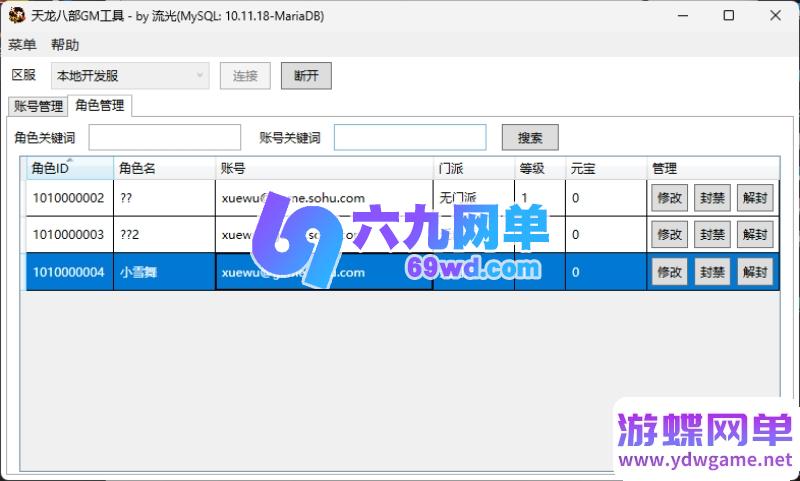This screenshot has width=800, height=481.
Task: Expand the 区服 server dropdown
Action: [130, 76]
